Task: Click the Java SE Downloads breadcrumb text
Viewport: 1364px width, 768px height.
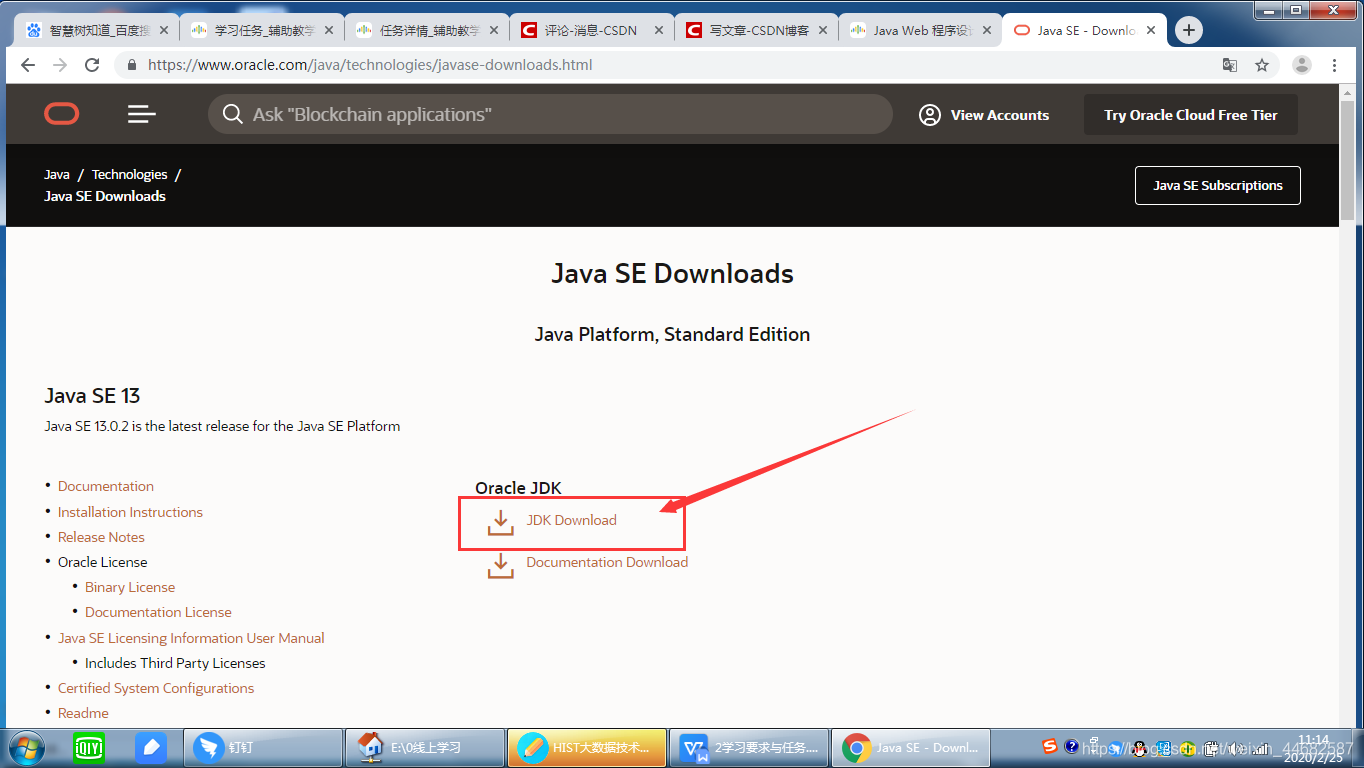Action: click(105, 196)
